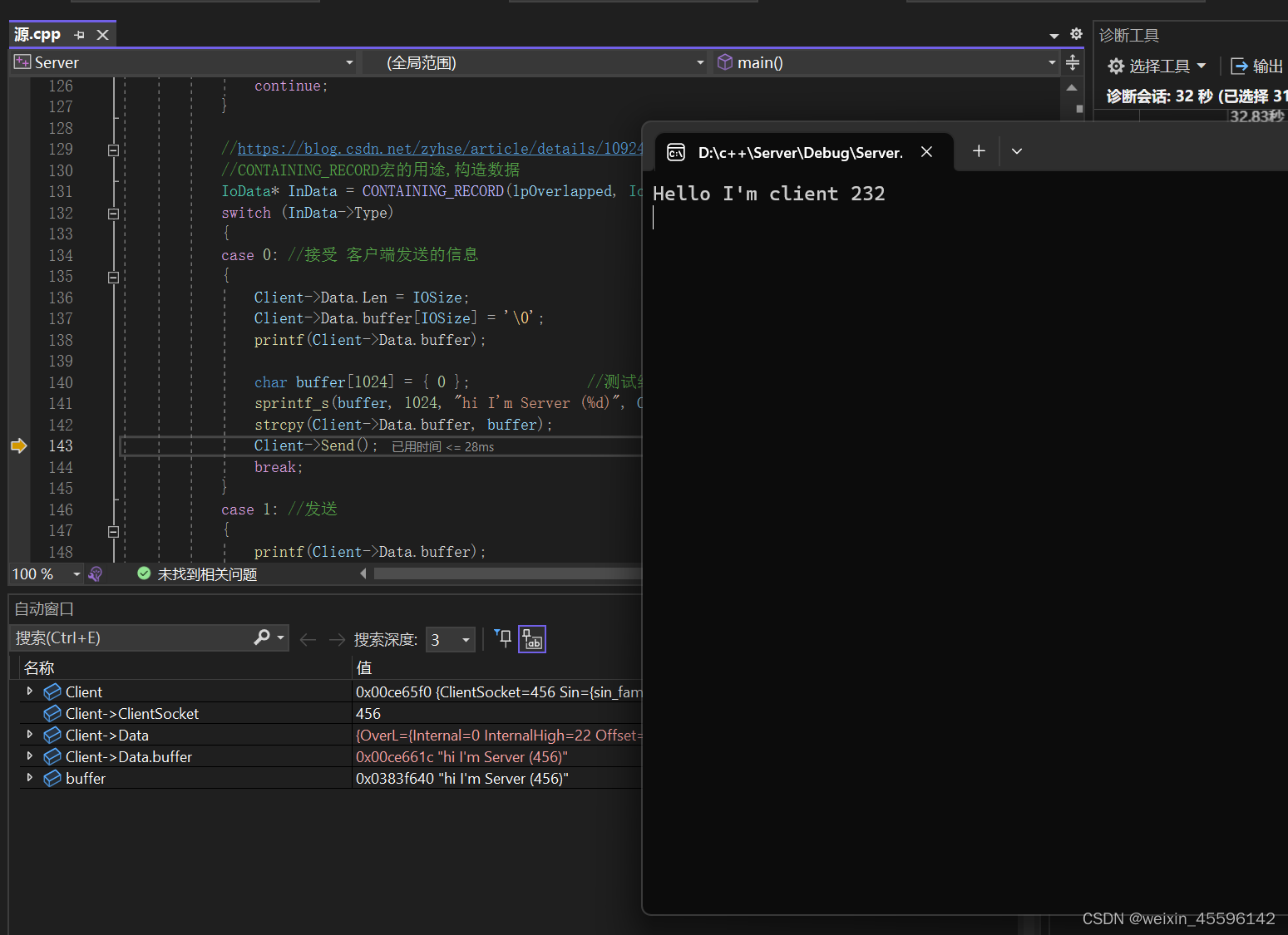Pin the 源.cpp document tab
Screen dimensions: 1288x935
point(79,34)
